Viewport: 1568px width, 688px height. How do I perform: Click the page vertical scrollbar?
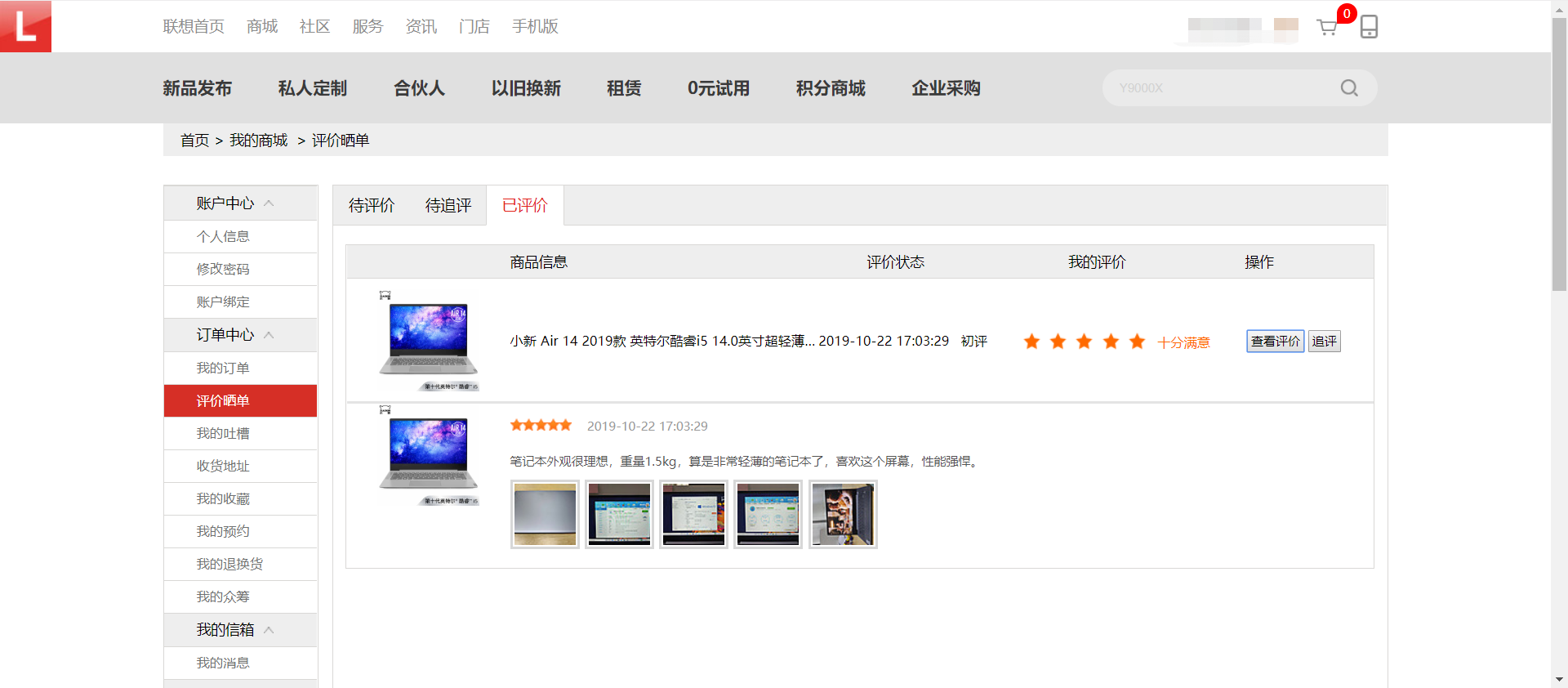[1559, 154]
